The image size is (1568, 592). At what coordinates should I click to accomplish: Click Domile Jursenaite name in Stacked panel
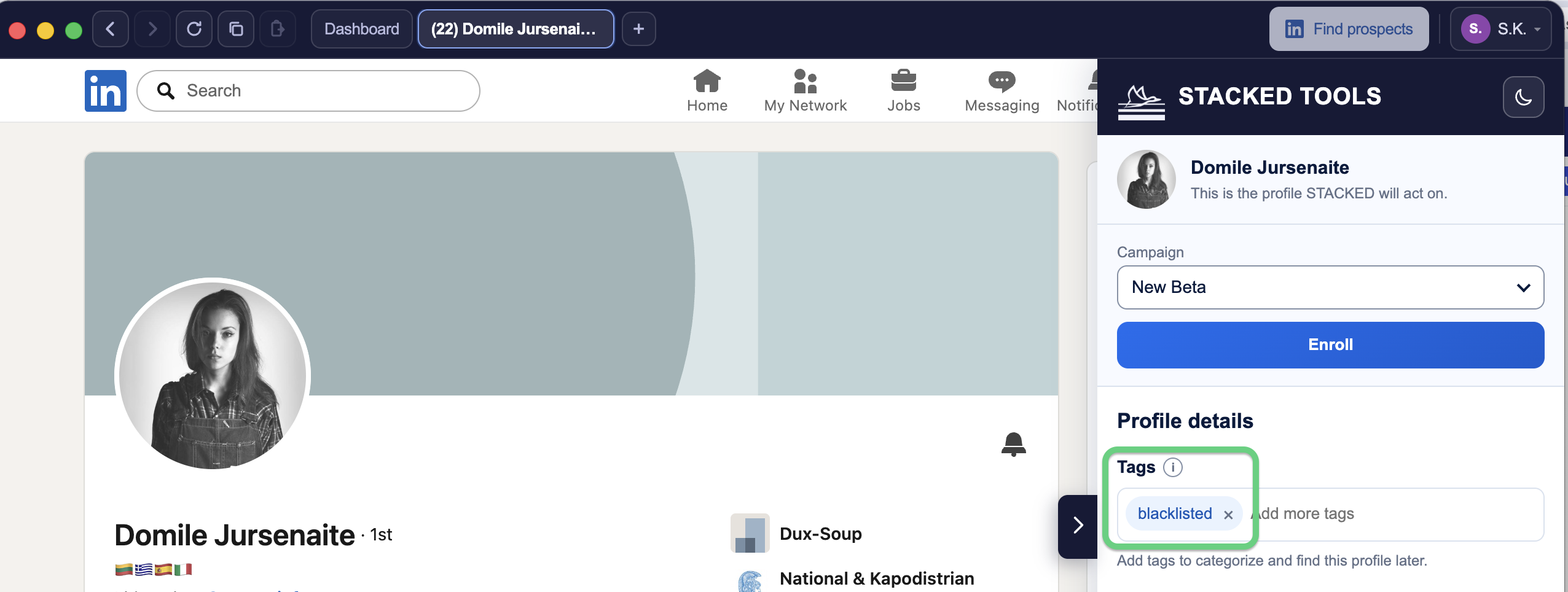1270,168
